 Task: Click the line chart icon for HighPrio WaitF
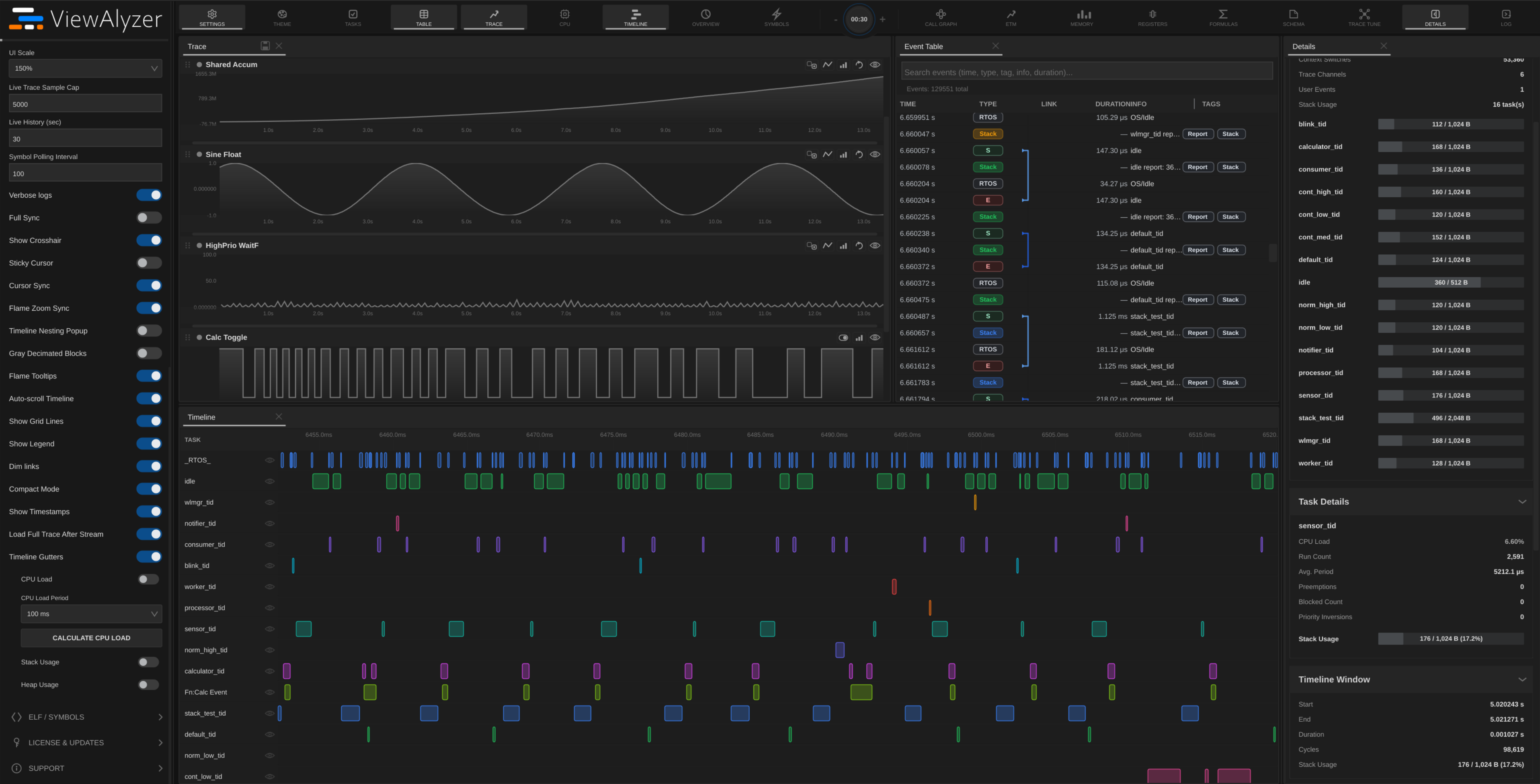coord(827,246)
